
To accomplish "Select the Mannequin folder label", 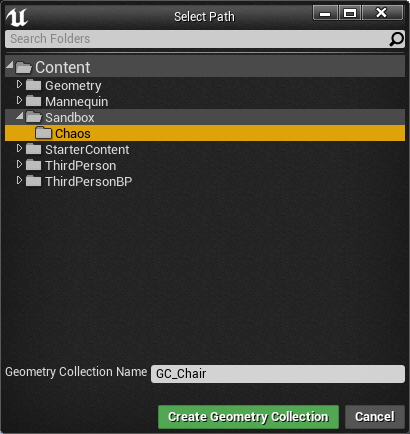I will (x=77, y=102).
